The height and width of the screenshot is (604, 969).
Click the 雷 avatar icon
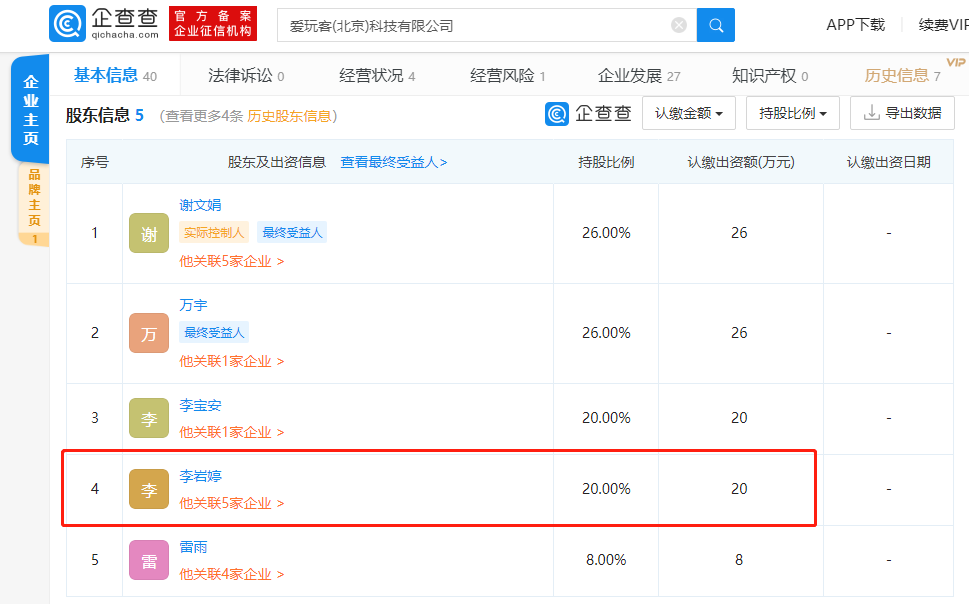[149, 560]
